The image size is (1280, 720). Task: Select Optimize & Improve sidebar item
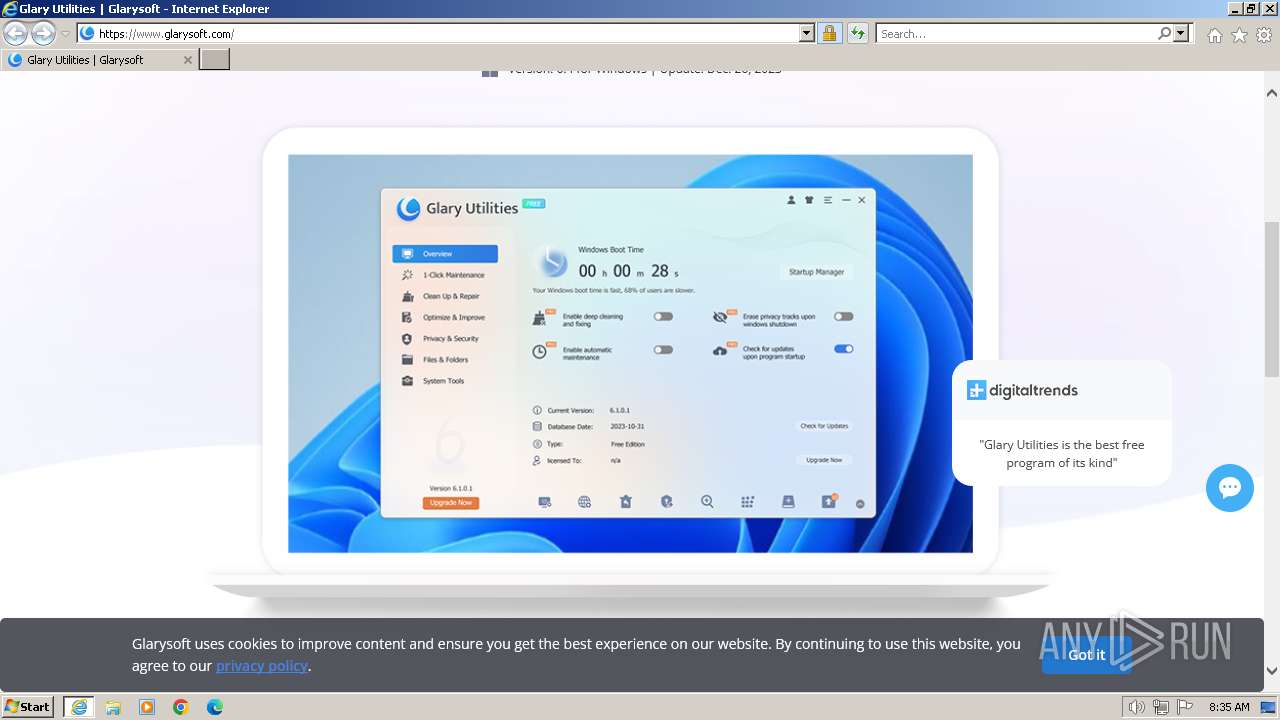pyautogui.click(x=445, y=317)
